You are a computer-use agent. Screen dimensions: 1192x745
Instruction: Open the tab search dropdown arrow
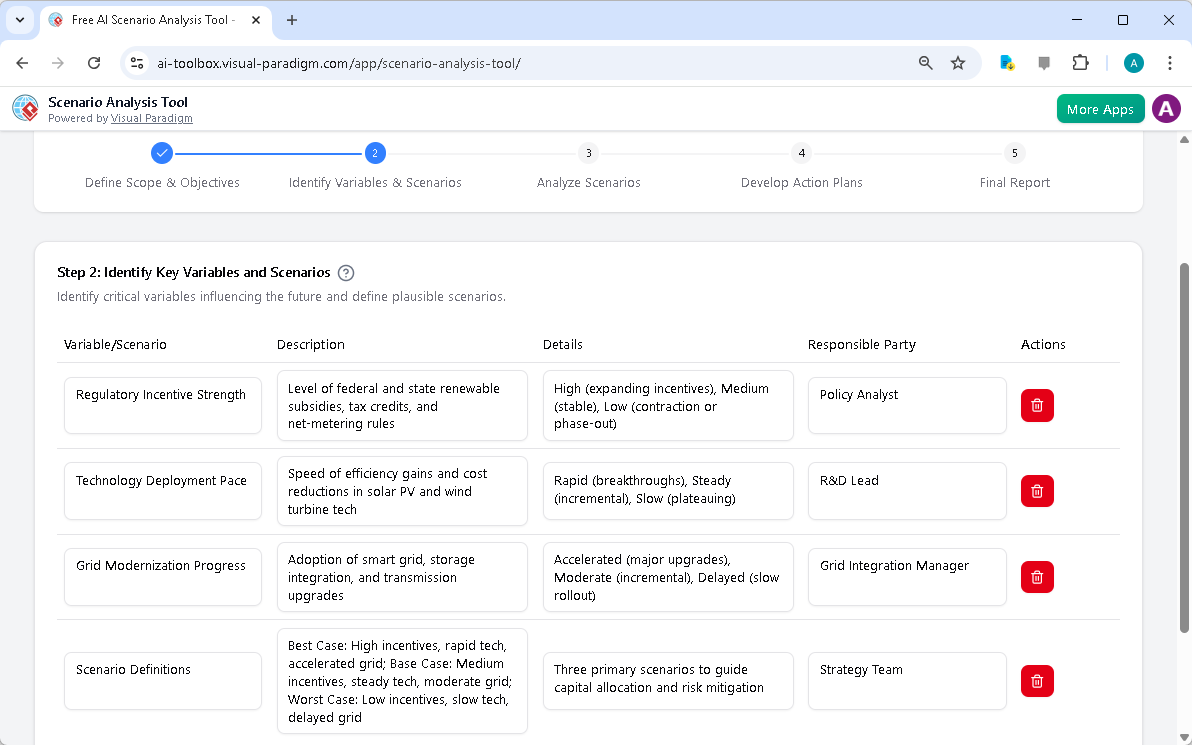[20, 20]
